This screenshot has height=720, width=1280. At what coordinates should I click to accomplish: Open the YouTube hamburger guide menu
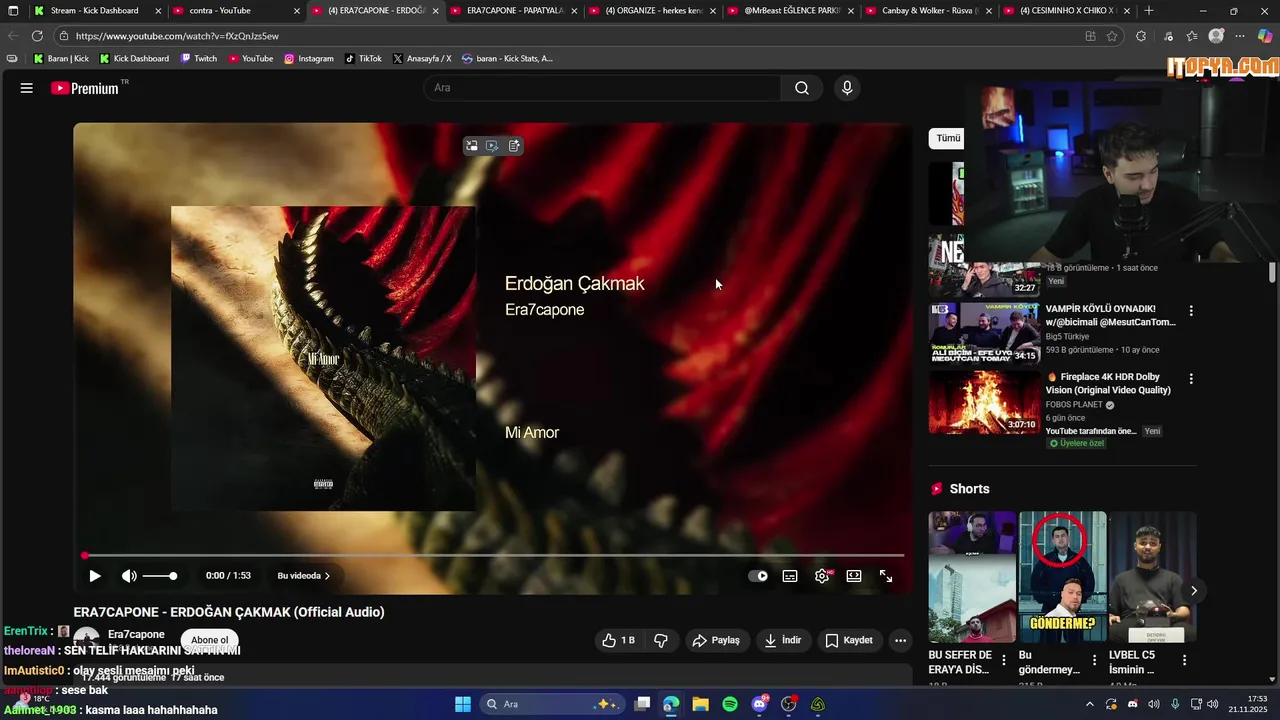(27, 88)
